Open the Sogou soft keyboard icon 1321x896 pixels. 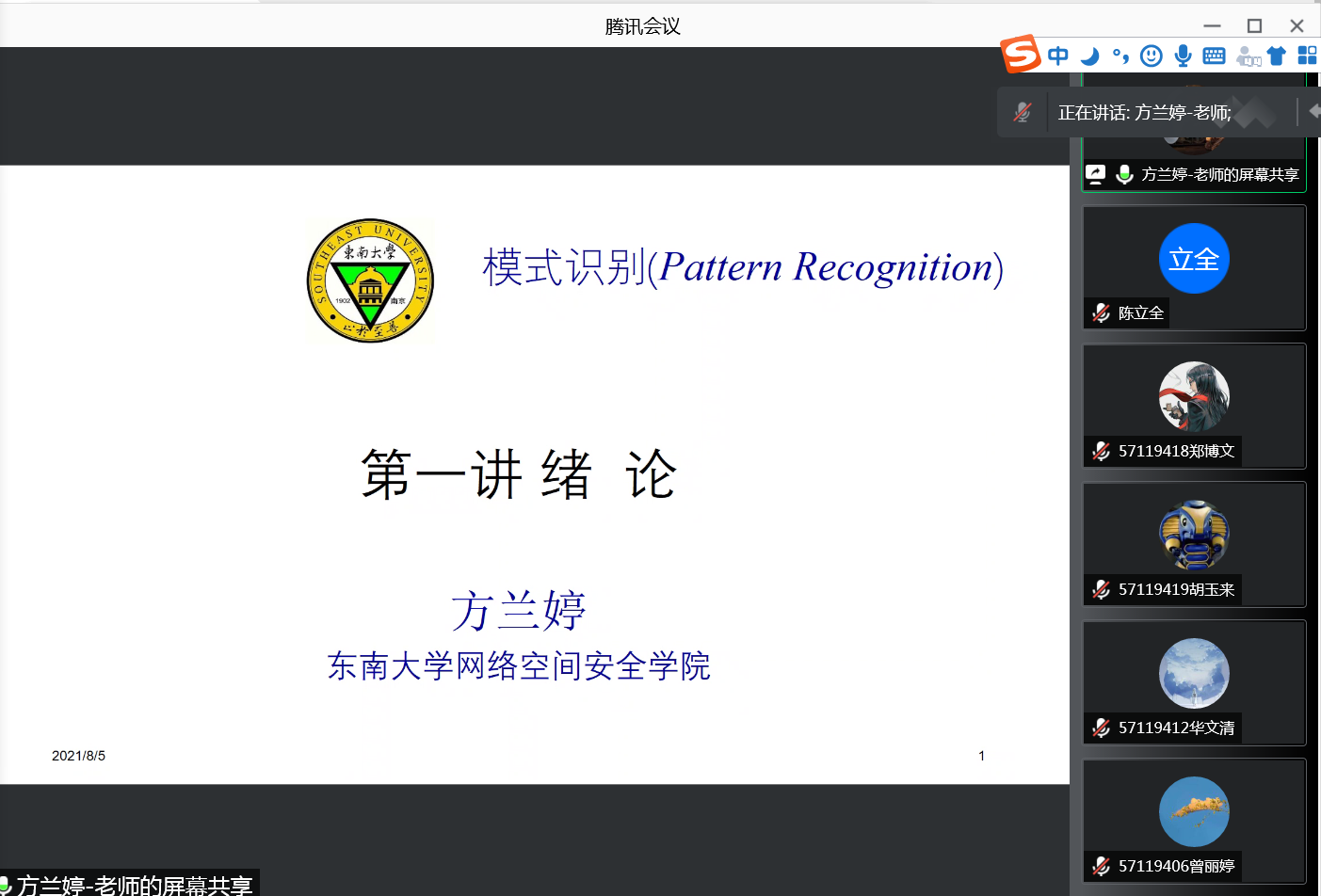[x=1214, y=56]
